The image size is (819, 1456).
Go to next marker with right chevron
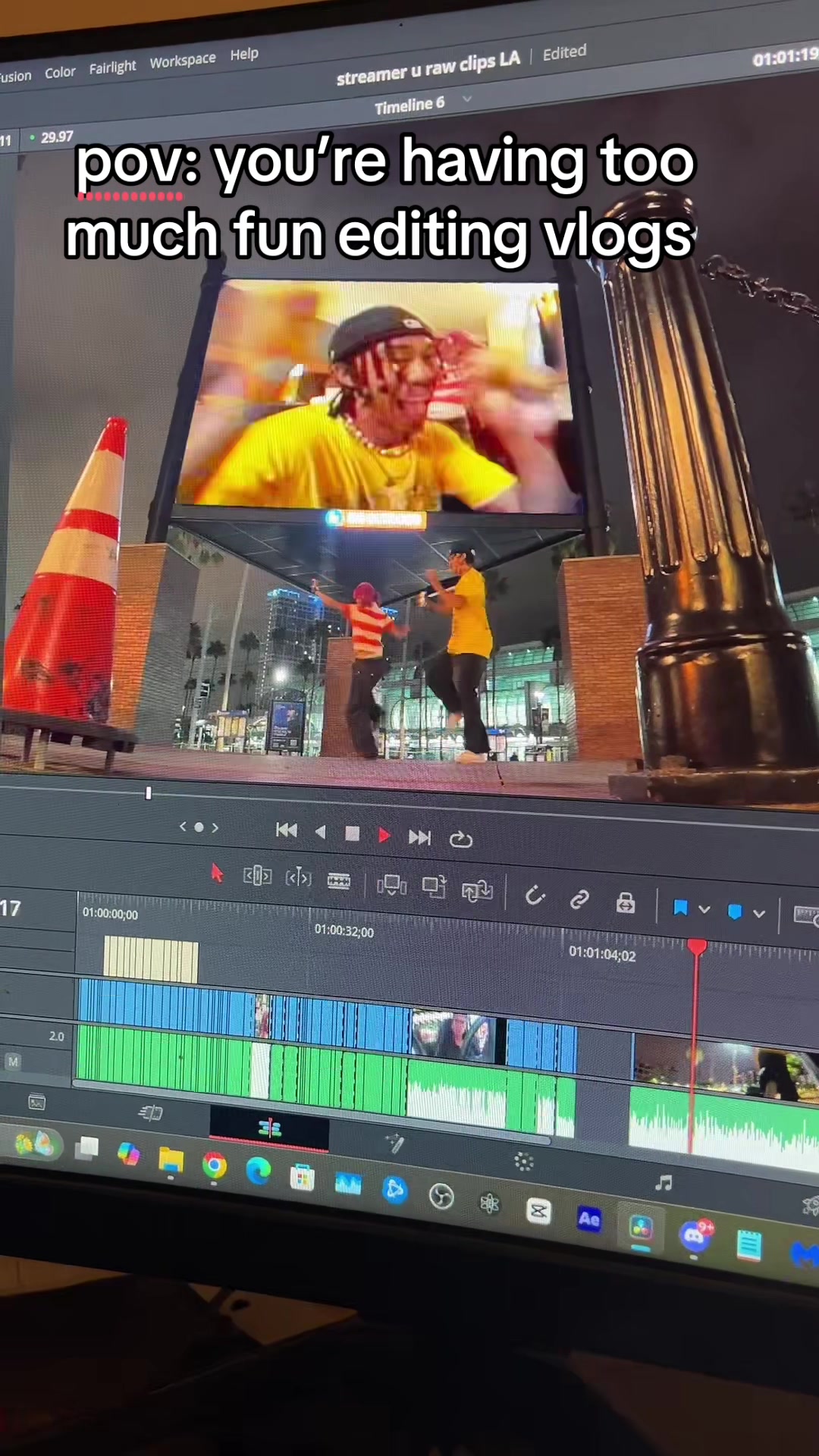pyautogui.click(x=215, y=827)
